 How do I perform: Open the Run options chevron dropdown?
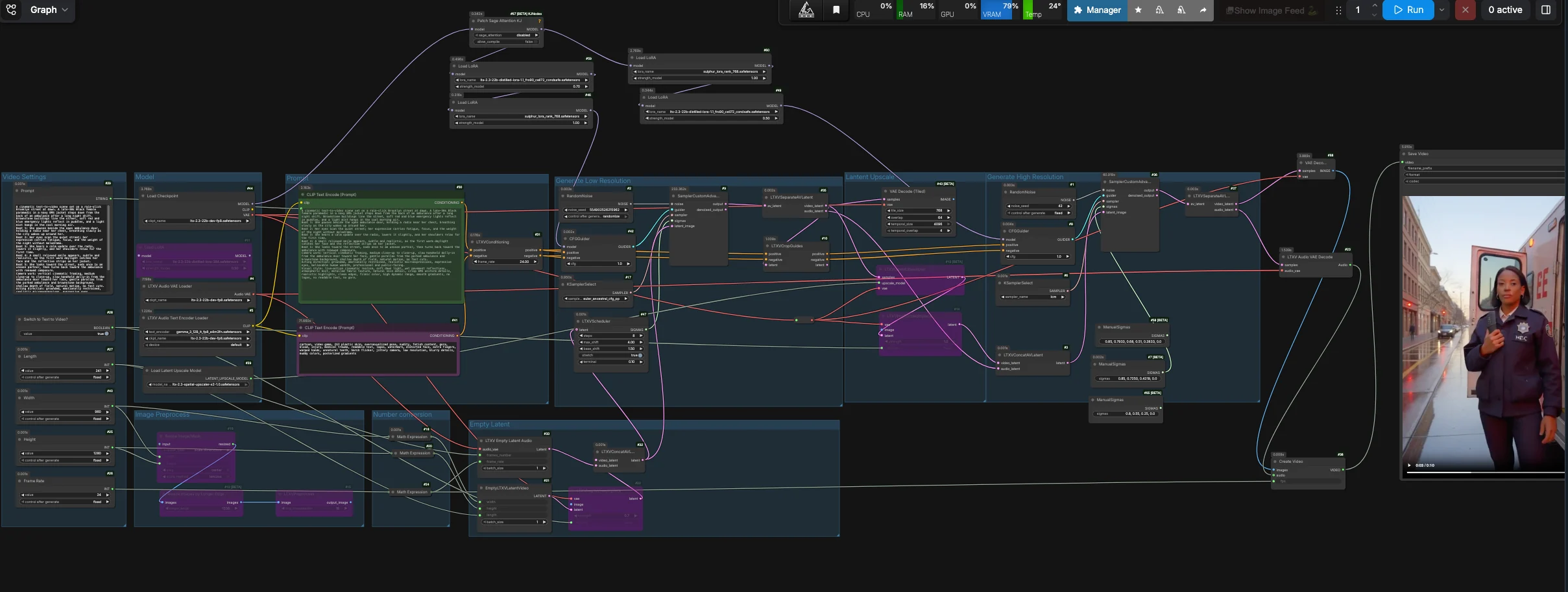1441,10
